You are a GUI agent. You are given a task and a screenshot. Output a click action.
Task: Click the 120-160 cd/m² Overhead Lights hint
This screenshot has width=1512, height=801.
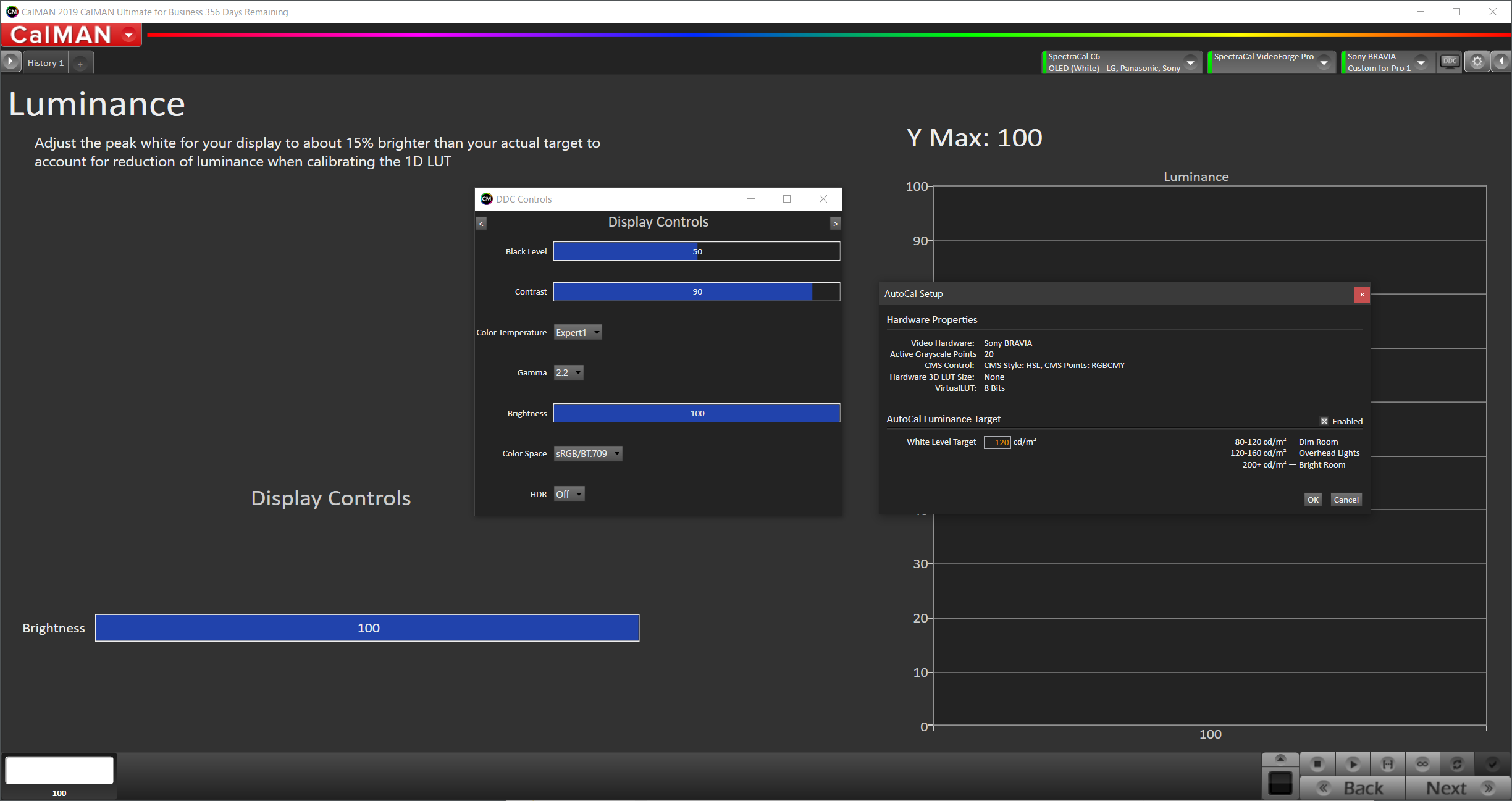pos(1295,453)
